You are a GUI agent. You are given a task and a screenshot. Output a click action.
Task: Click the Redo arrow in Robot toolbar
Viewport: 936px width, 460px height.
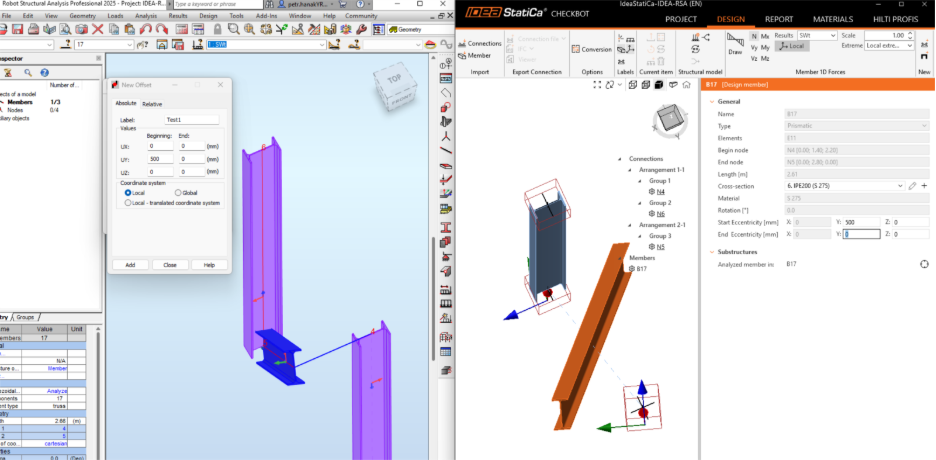161,29
